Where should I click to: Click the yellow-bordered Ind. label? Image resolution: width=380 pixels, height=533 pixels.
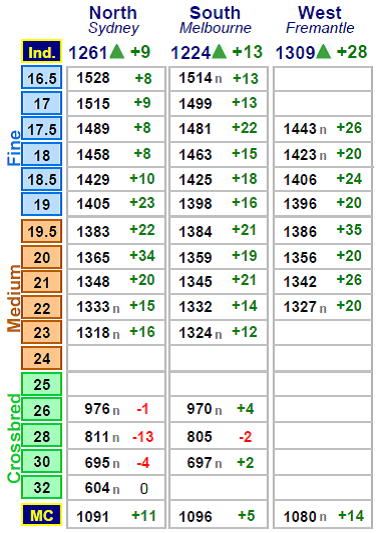[41, 52]
